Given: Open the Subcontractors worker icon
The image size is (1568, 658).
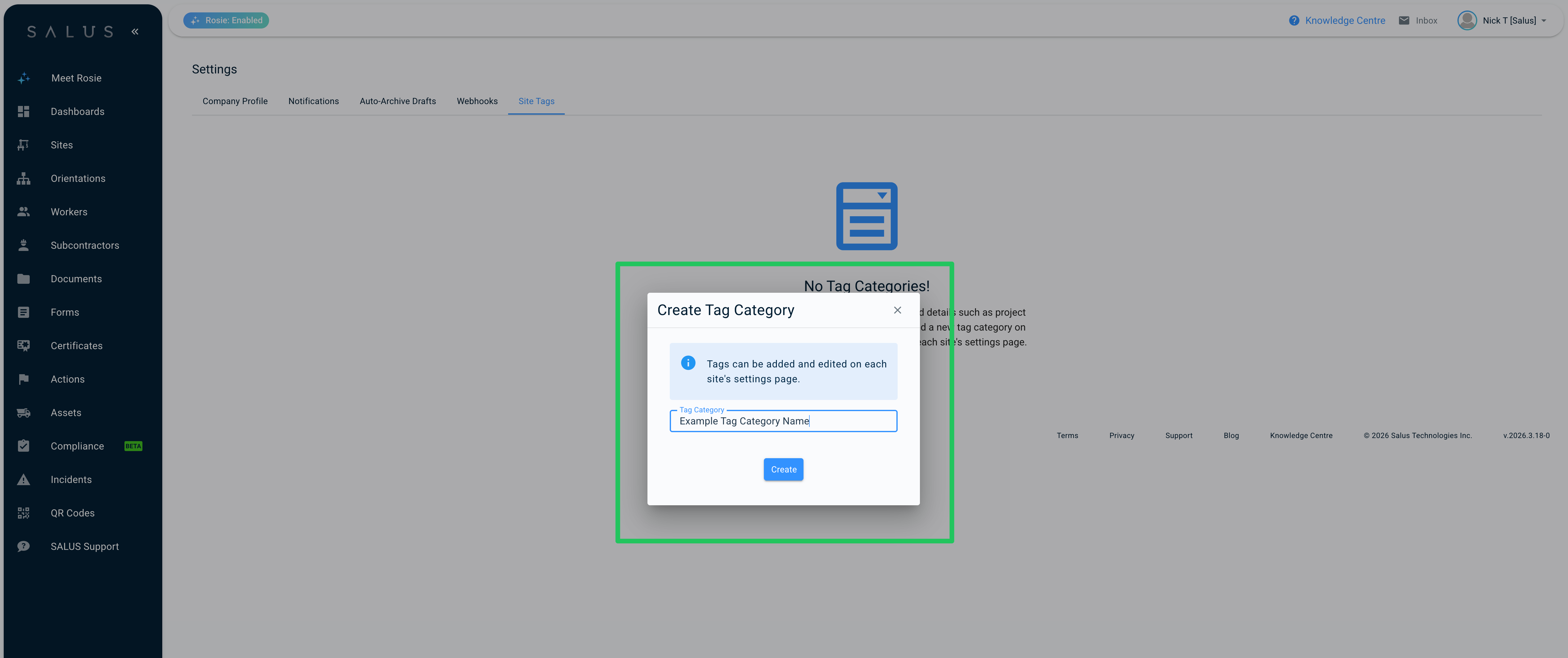Looking at the screenshot, I should pos(24,246).
